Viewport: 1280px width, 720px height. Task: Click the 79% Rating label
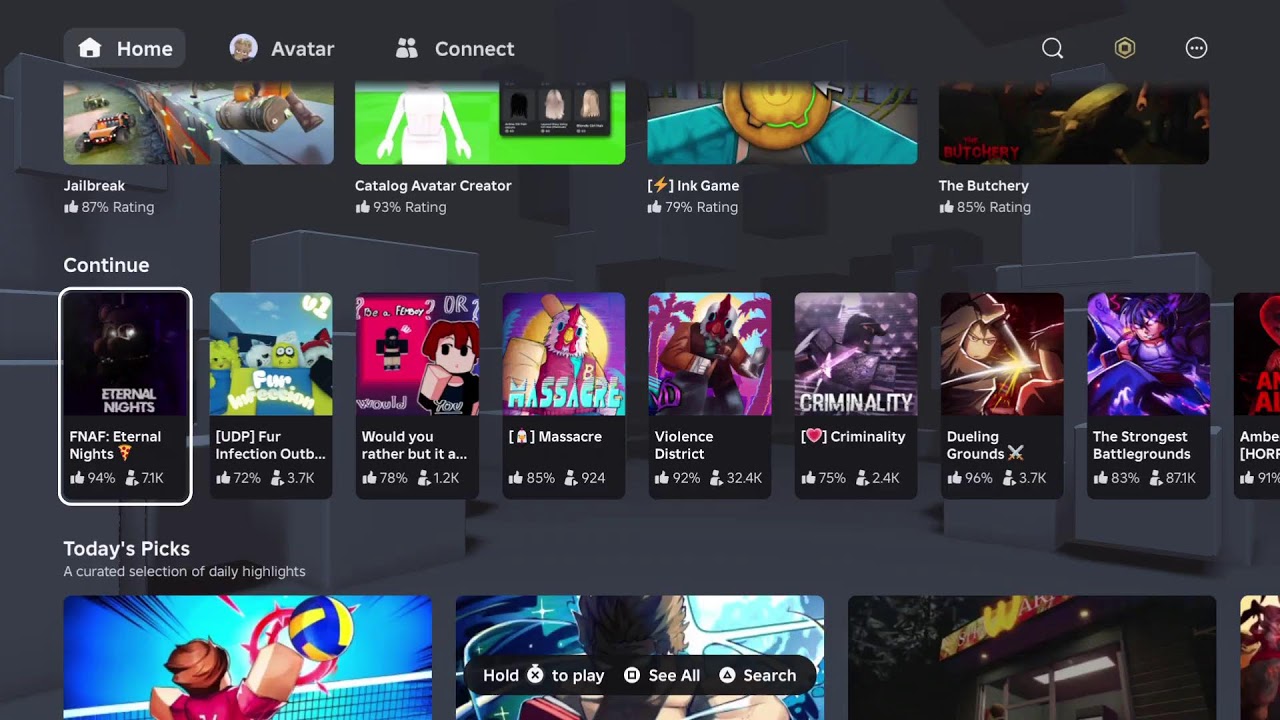[693, 207]
